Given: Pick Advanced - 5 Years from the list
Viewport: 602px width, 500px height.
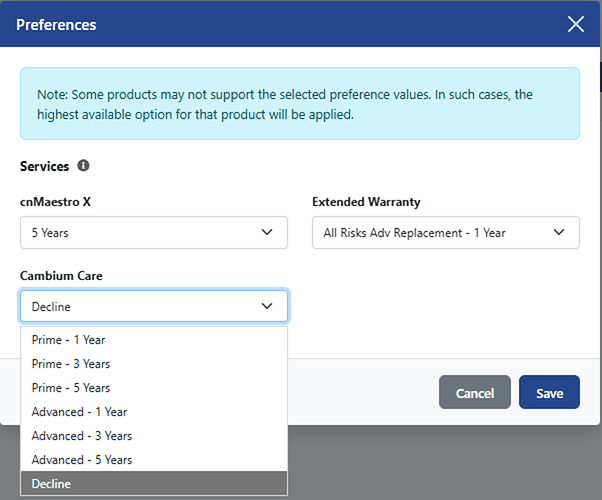Looking at the screenshot, I should point(82,460).
